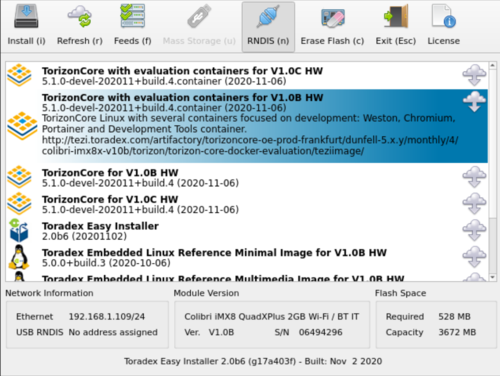Click the module version V1.0B value
Image resolution: width=500 pixels, height=376 pixels.
(x=221, y=332)
